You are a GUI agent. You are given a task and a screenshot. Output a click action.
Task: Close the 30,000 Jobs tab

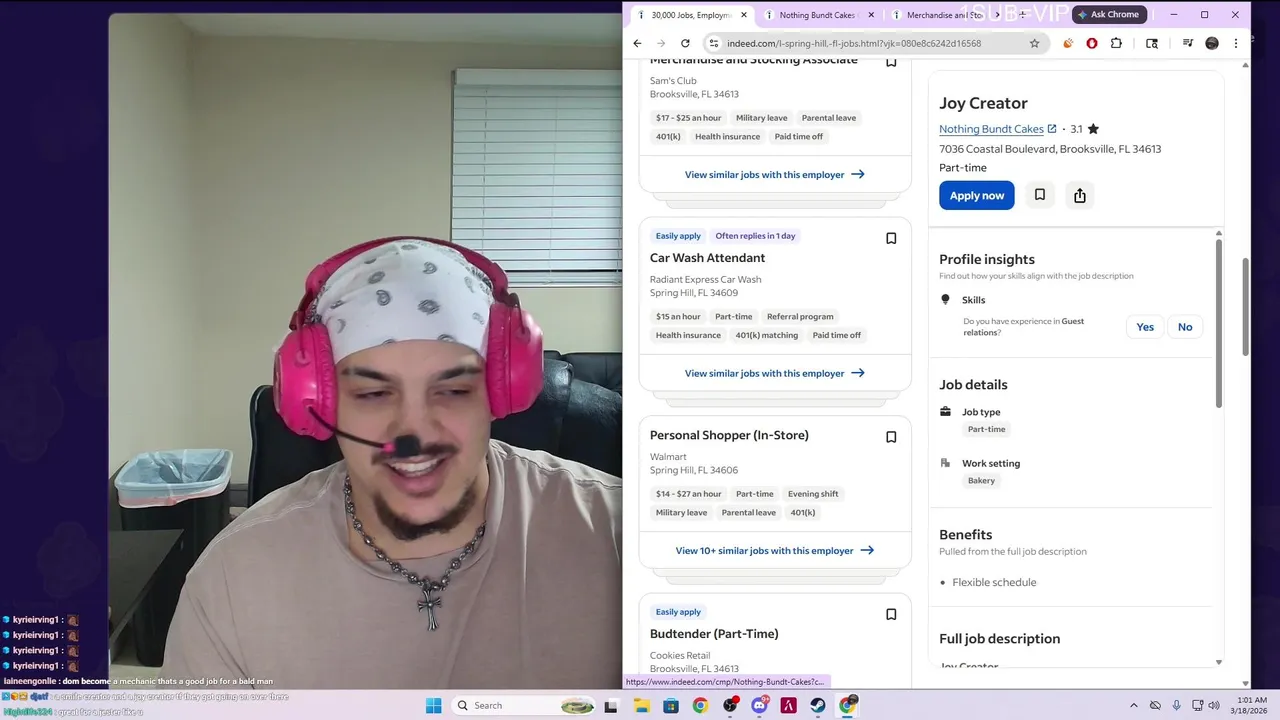[744, 15]
